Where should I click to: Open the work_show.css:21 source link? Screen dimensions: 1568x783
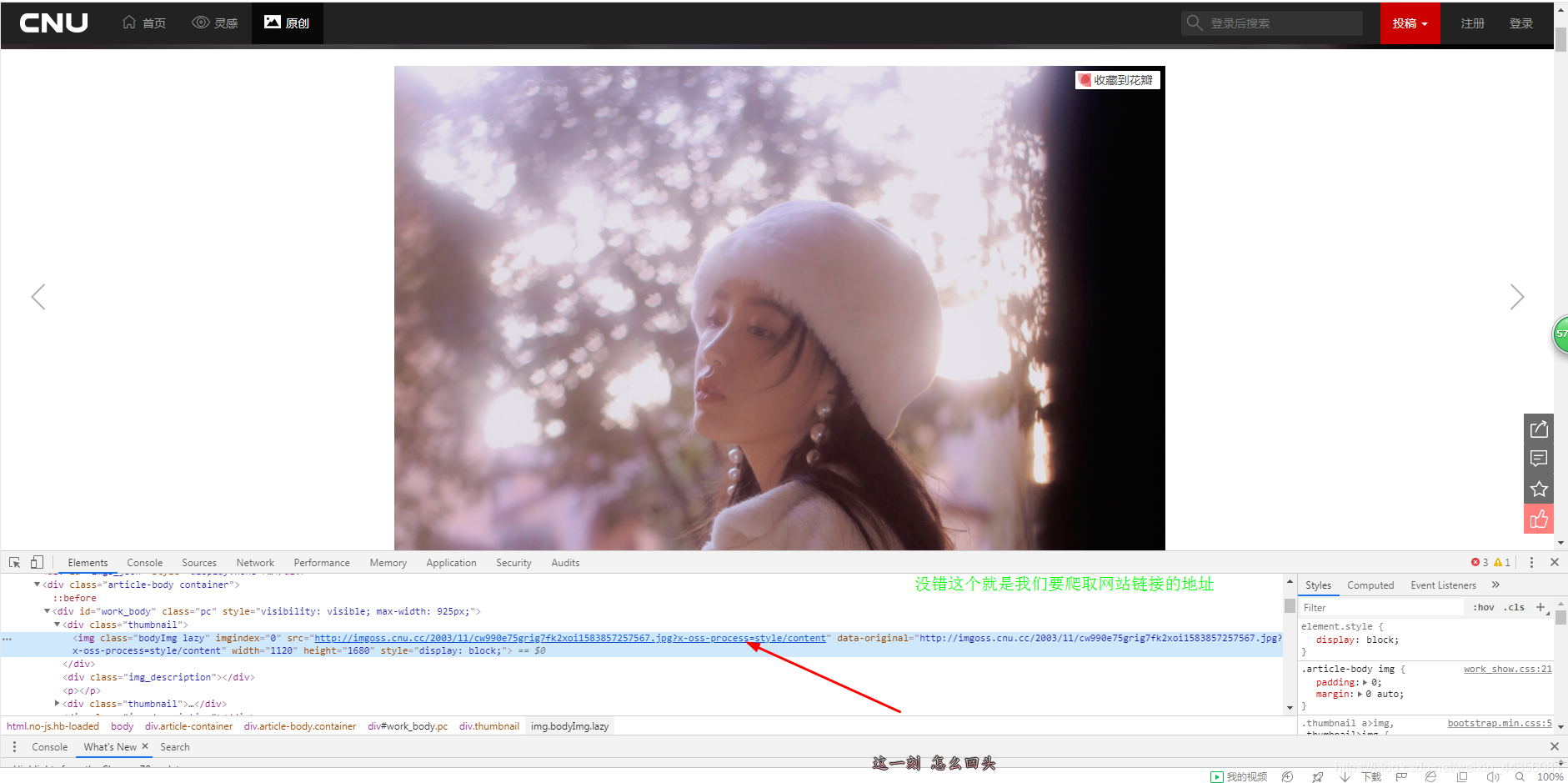1508,669
